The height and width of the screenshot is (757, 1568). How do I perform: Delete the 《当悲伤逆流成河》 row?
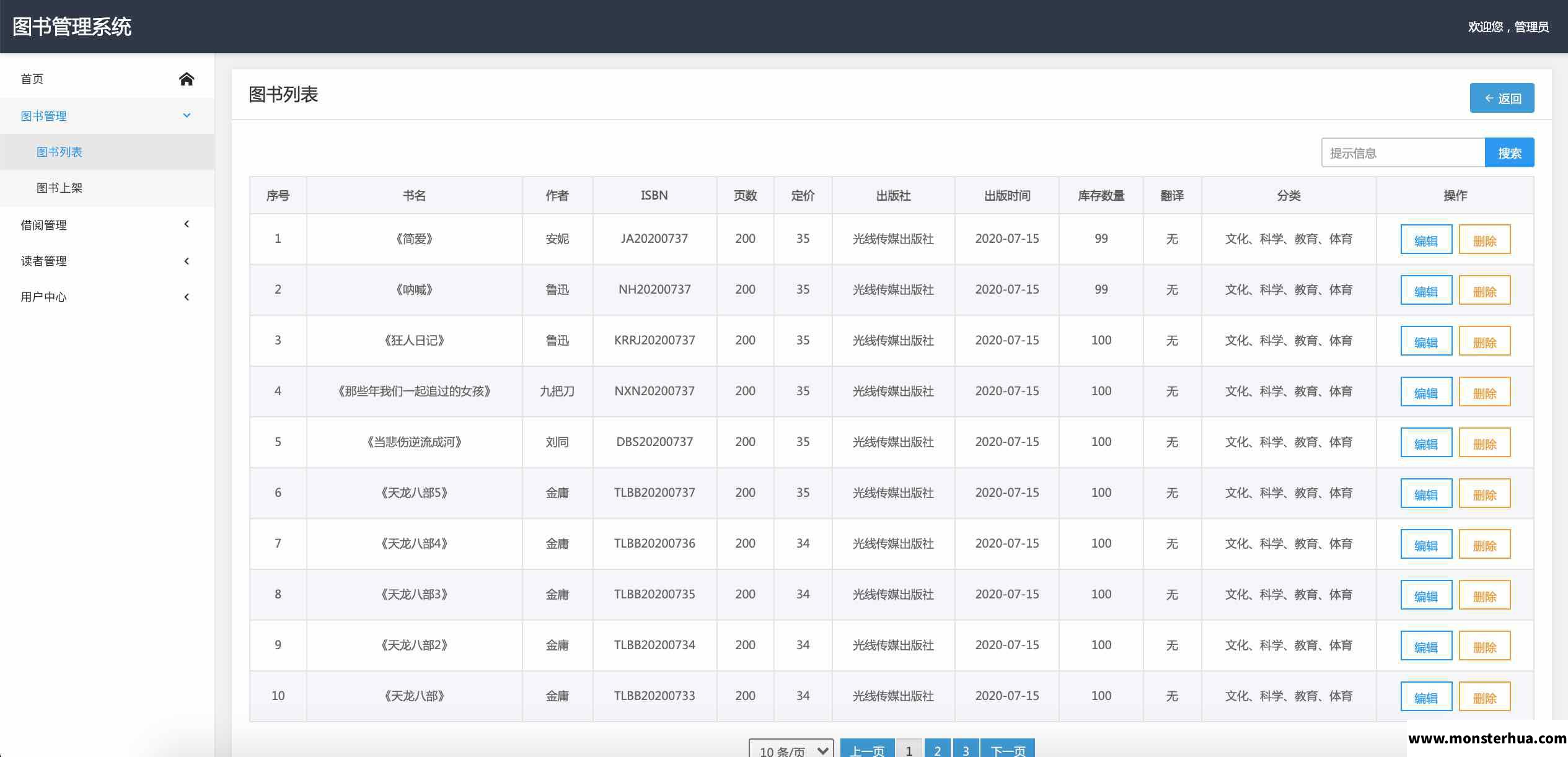[x=1484, y=442]
